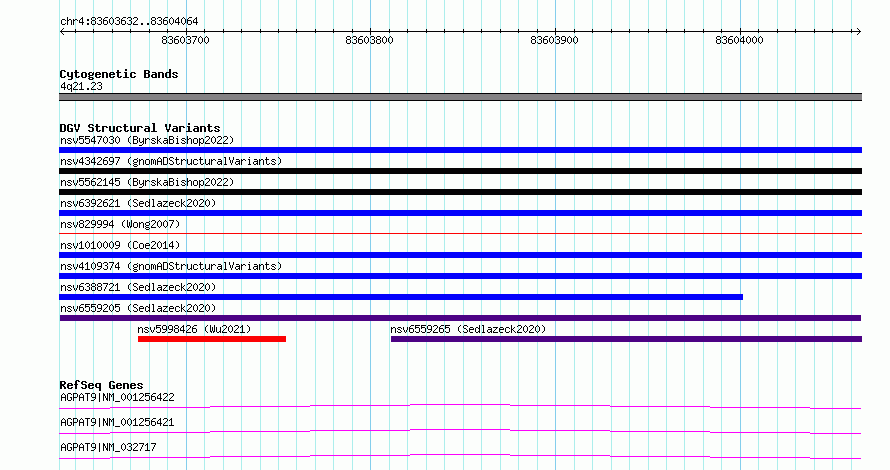This screenshot has height=470, width=890.
Task: Select the black bar for nsv4342697
Action: [460, 171]
